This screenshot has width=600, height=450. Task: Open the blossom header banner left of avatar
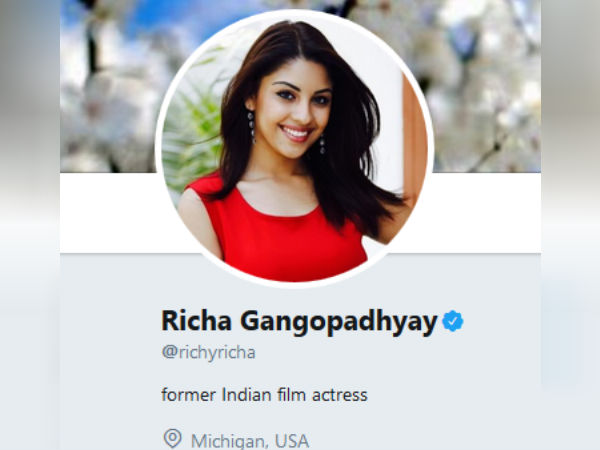pos(109,86)
